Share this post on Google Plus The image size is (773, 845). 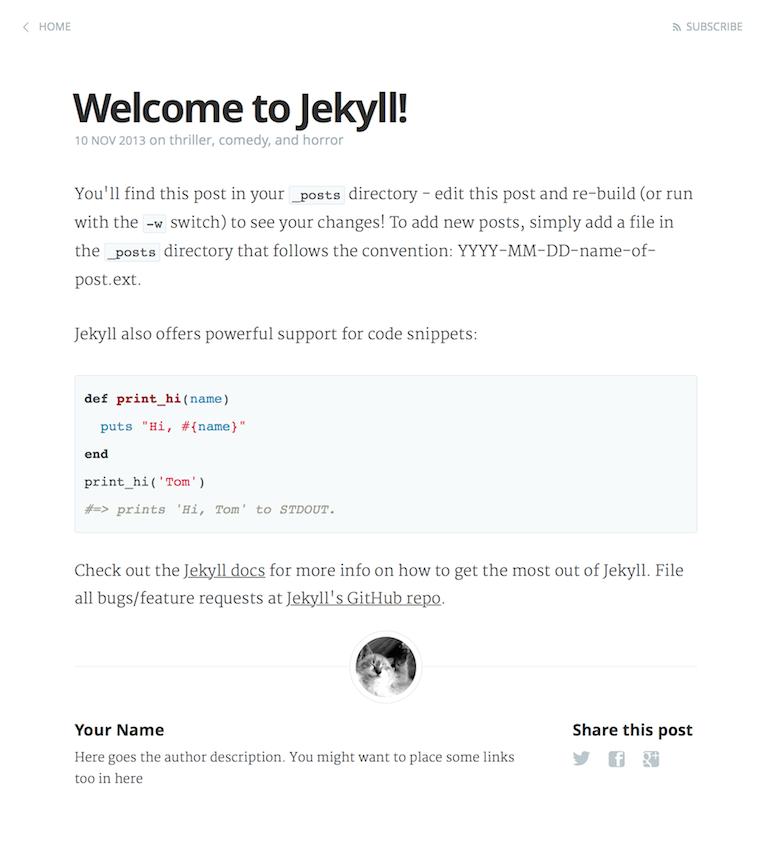tap(651, 759)
